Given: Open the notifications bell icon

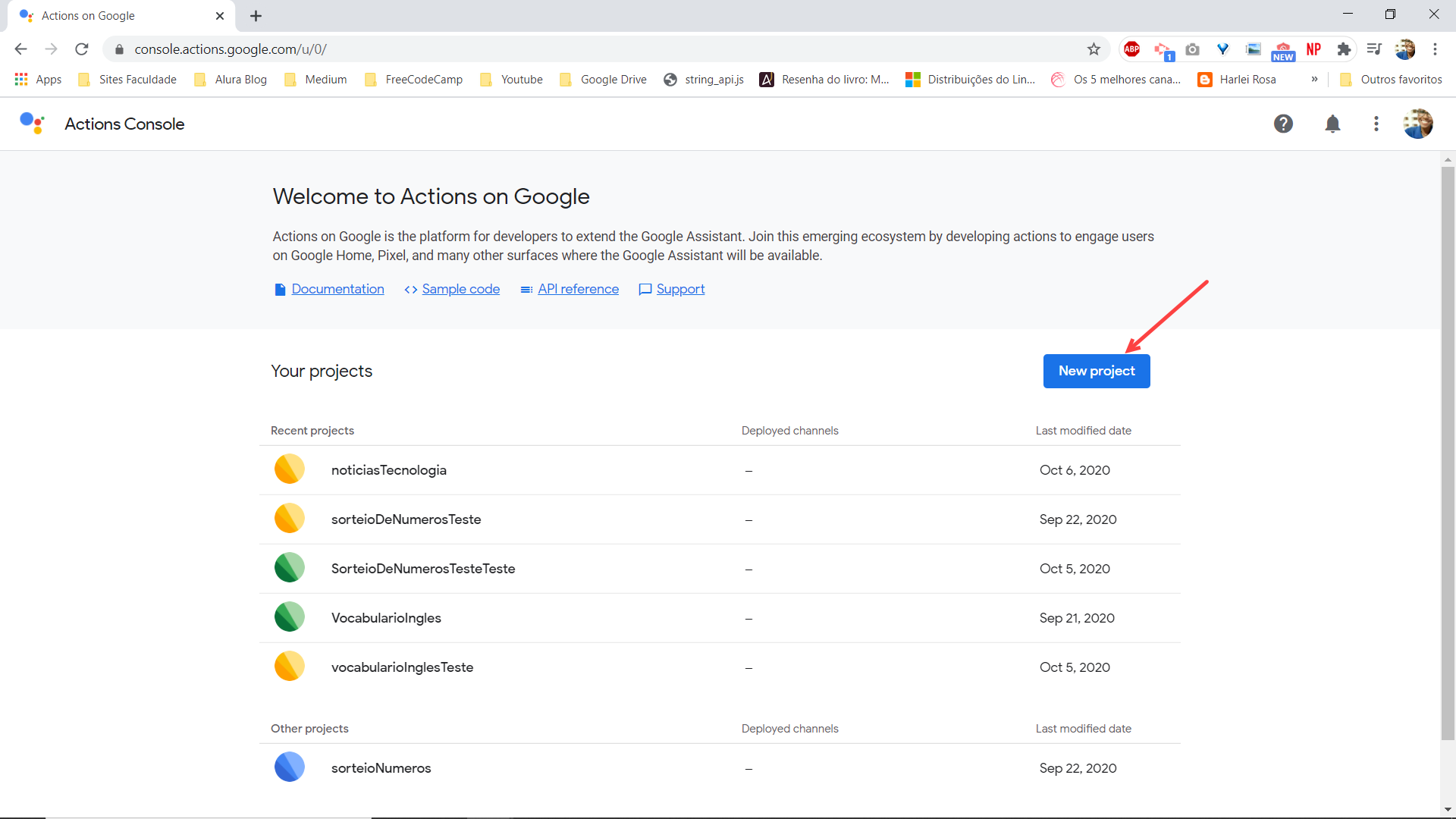Looking at the screenshot, I should click(1332, 124).
